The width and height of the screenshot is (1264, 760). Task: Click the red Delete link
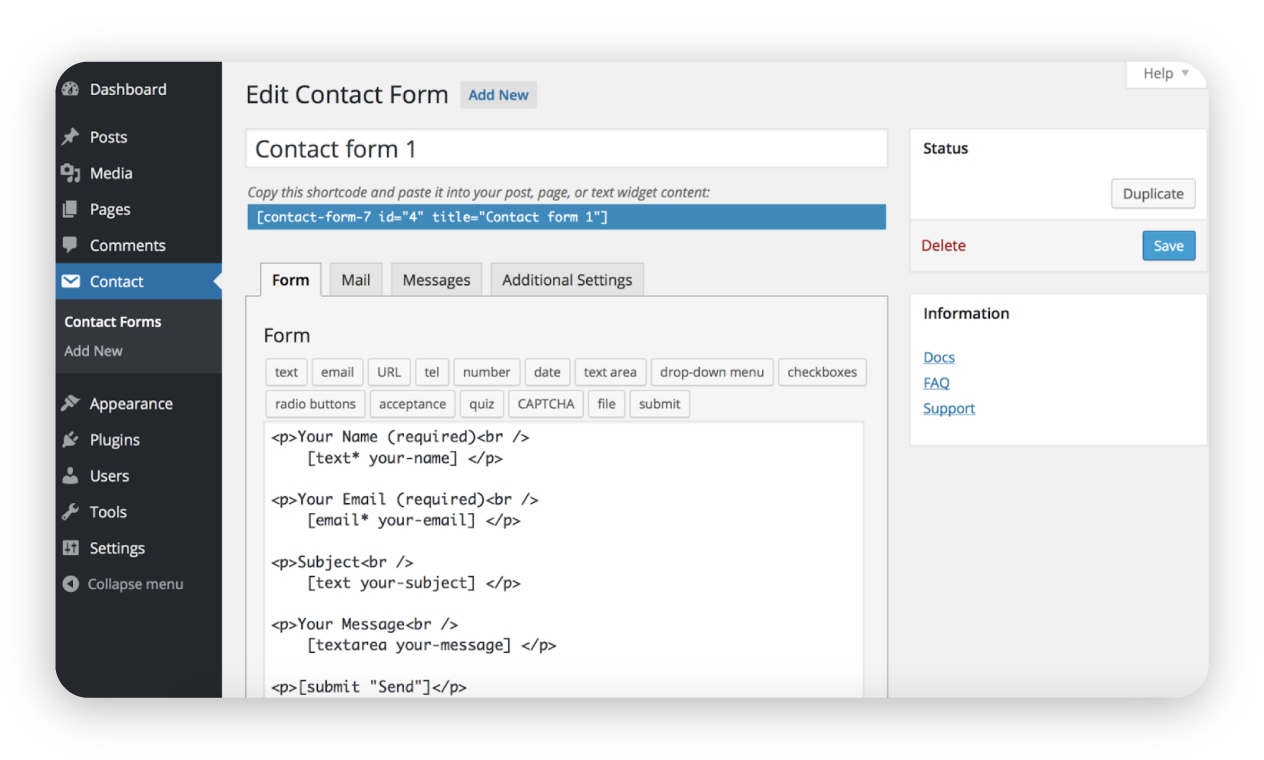pyautogui.click(x=943, y=246)
